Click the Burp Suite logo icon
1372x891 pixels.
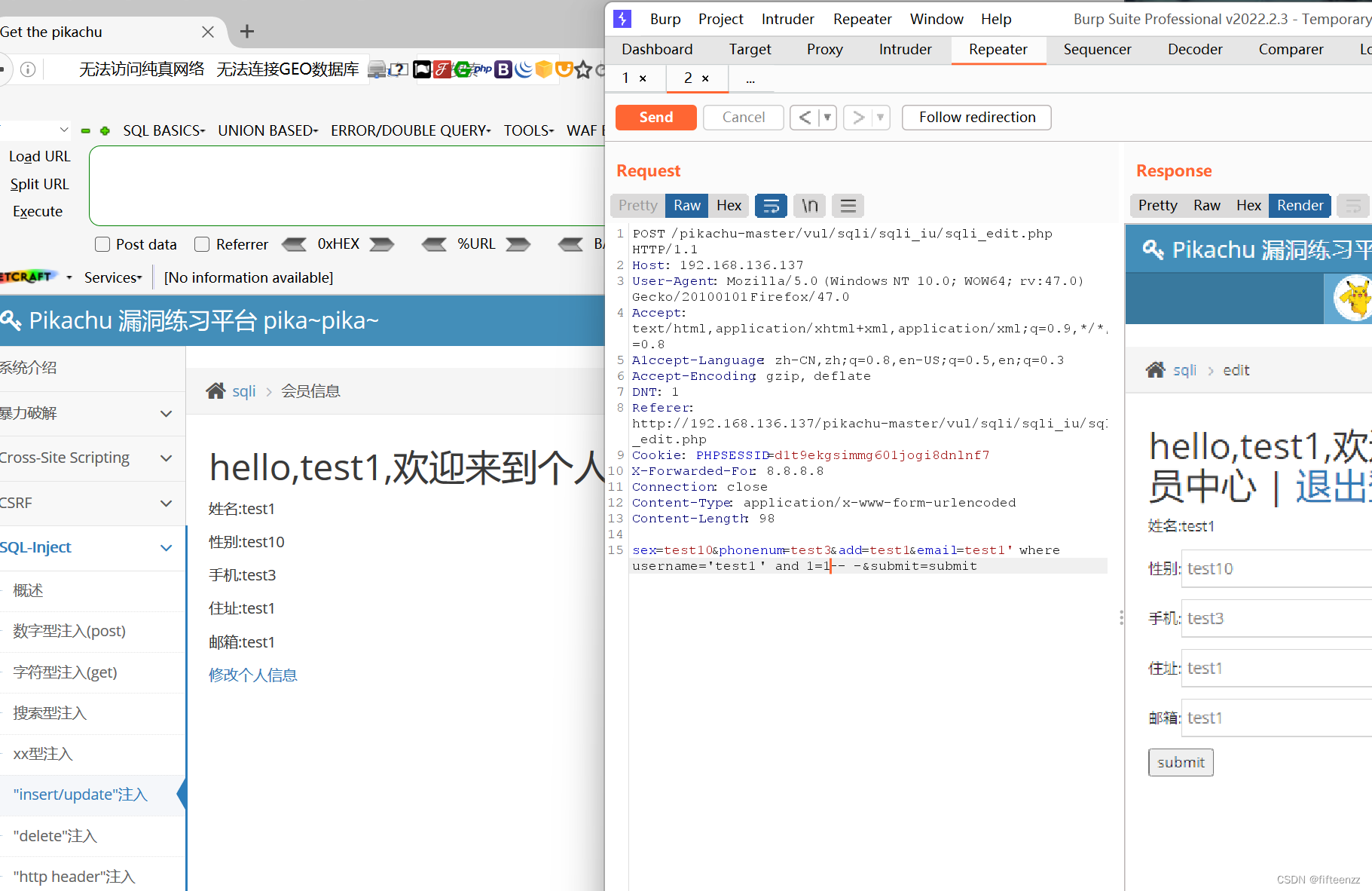(622, 19)
